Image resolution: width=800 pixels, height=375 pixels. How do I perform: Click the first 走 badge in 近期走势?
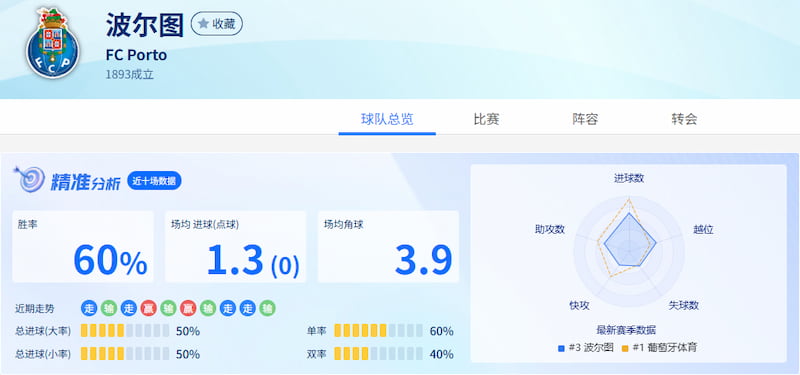point(89,308)
